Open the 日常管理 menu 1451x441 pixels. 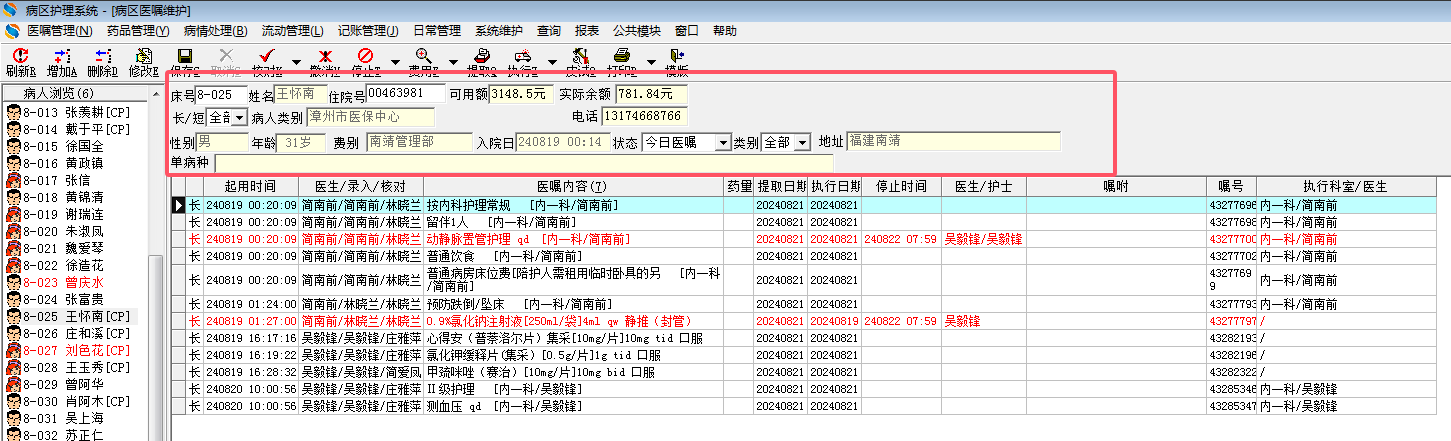[x=437, y=31]
